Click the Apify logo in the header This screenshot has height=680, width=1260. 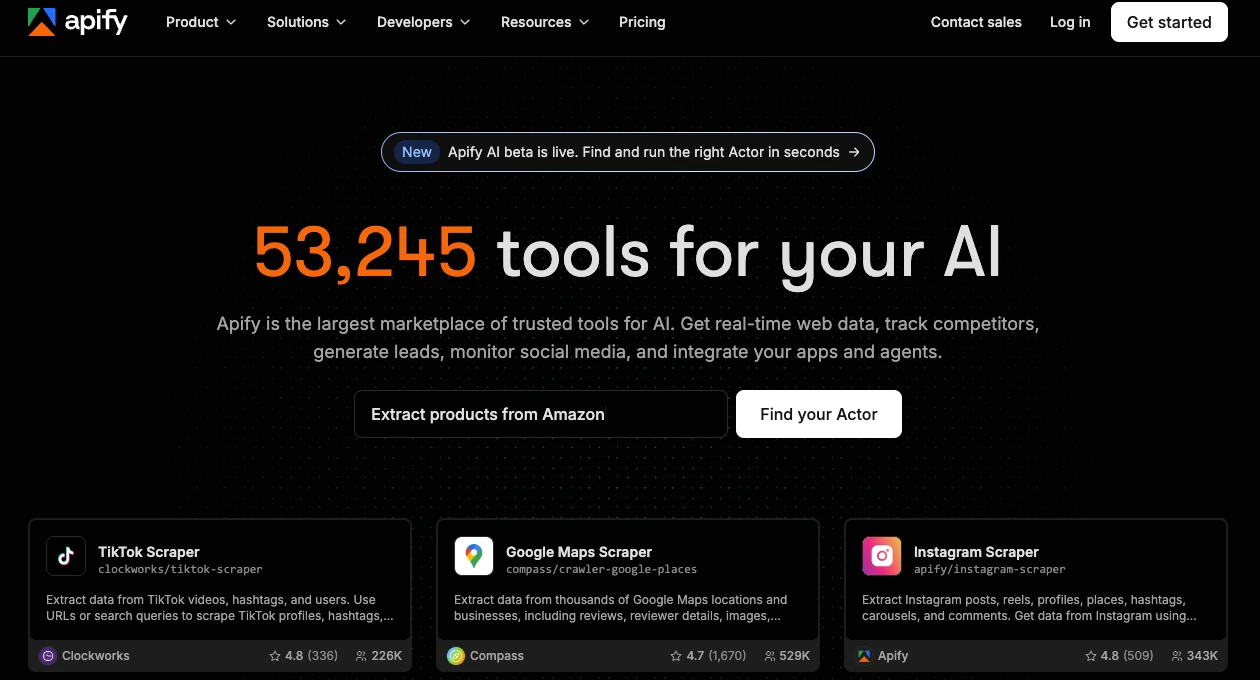[x=78, y=21]
